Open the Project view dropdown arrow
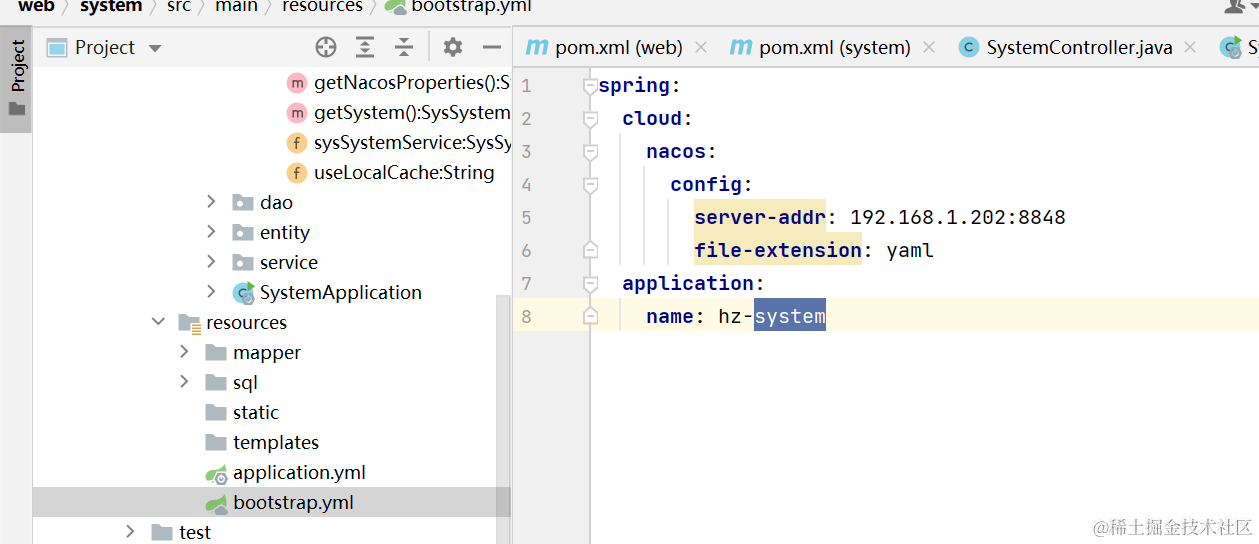The image size is (1259, 544). point(154,48)
